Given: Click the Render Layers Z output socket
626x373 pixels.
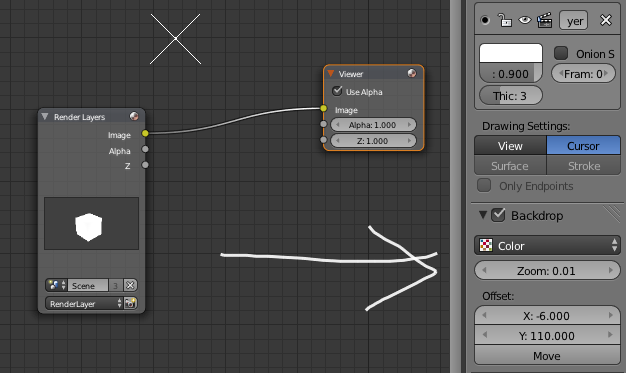Looking at the screenshot, I should pos(145,165).
